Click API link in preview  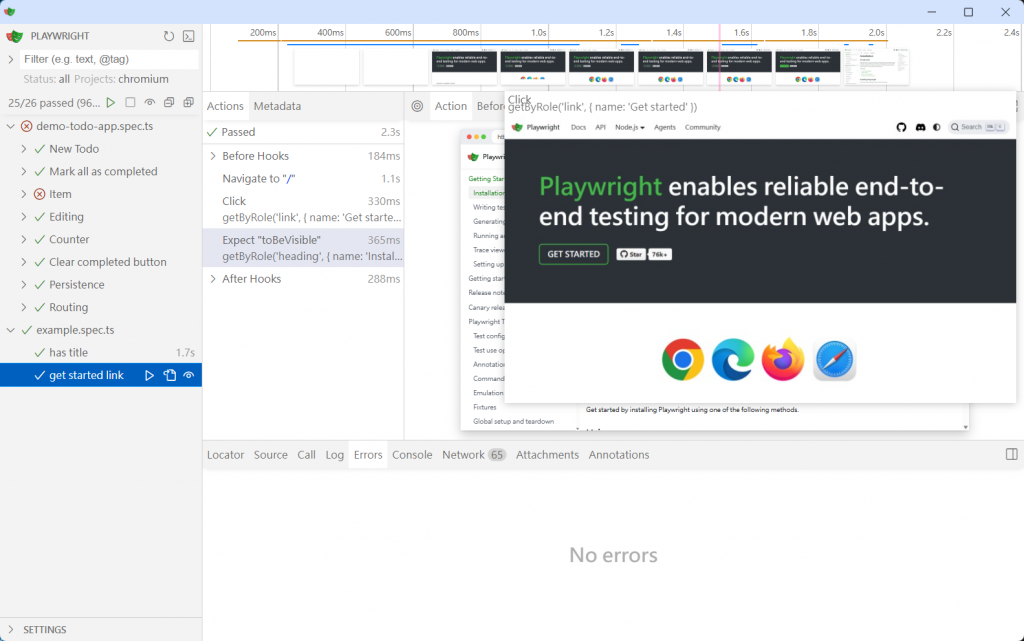(600, 127)
